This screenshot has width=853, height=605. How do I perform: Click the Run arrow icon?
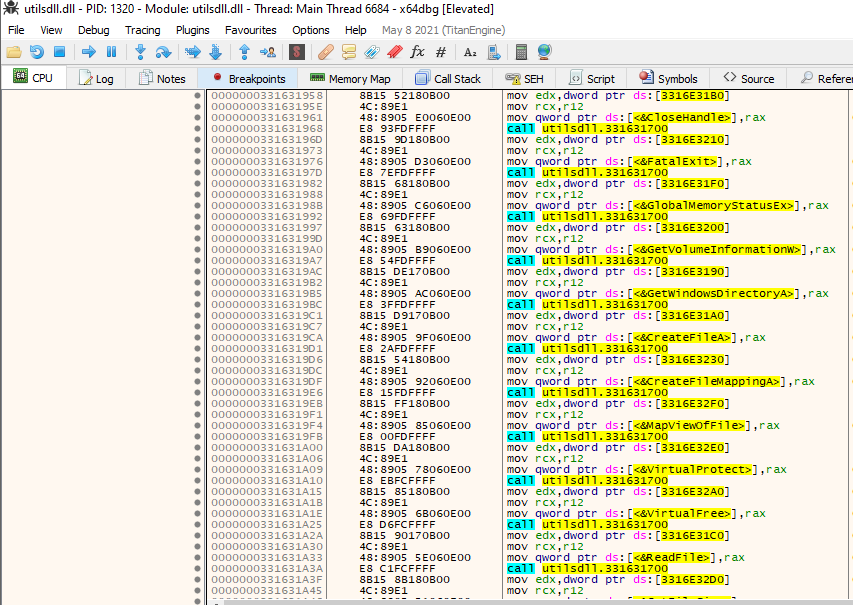(x=88, y=52)
